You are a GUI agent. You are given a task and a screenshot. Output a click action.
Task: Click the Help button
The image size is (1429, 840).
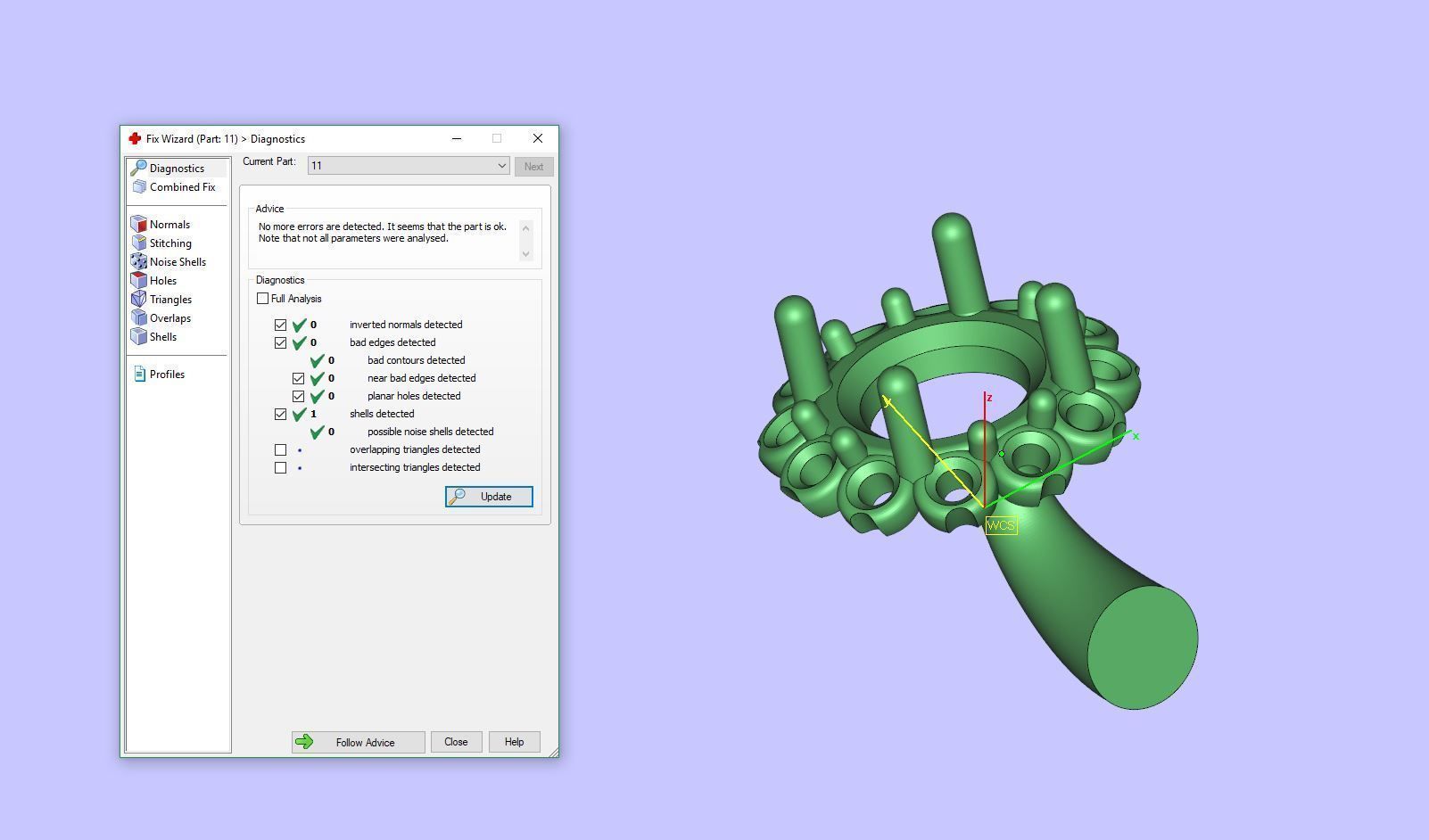tap(514, 742)
